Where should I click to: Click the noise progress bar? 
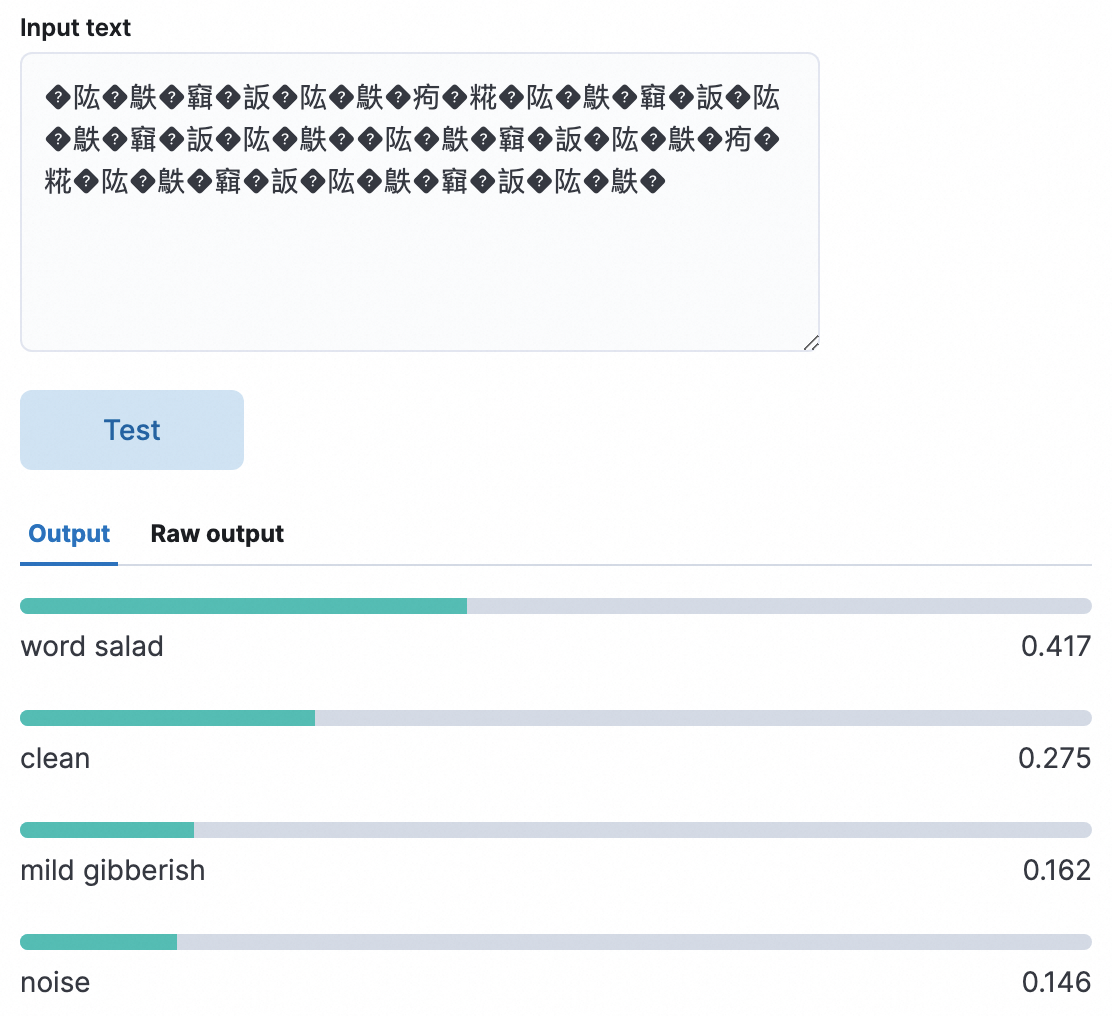tap(555, 942)
